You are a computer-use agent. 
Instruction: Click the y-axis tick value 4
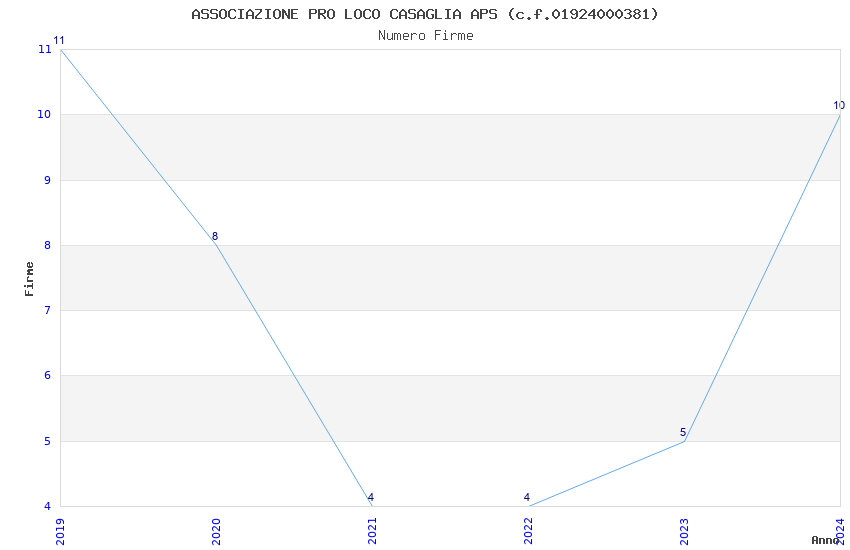(48, 506)
